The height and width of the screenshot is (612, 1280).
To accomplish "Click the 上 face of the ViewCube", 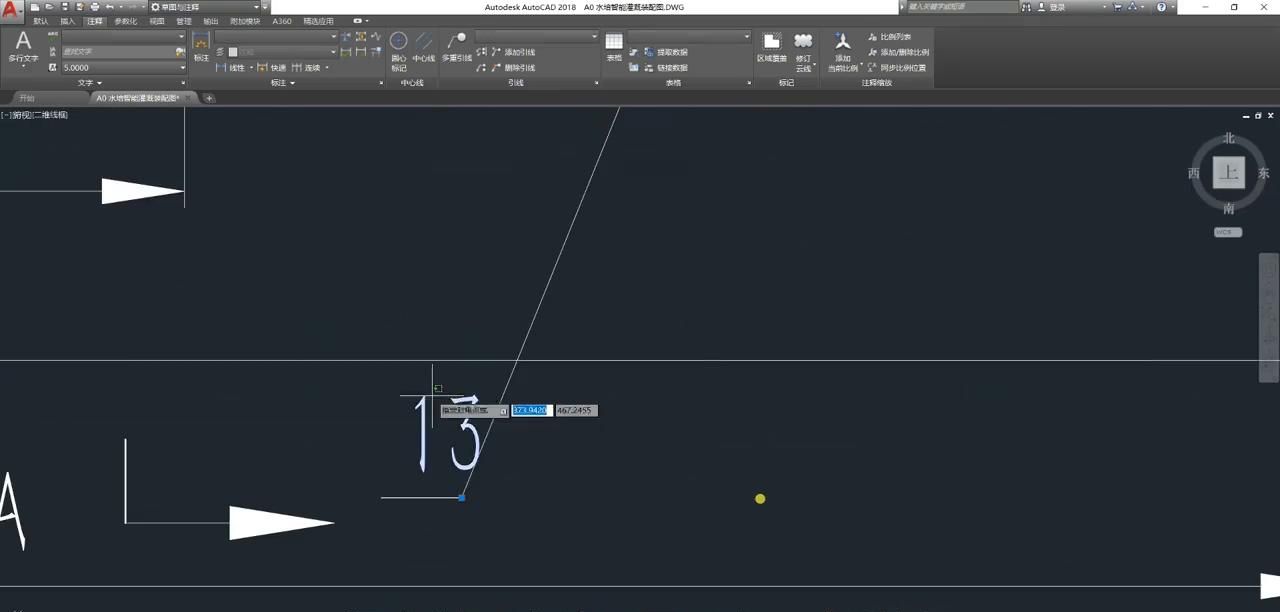I will pos(1228,173).
